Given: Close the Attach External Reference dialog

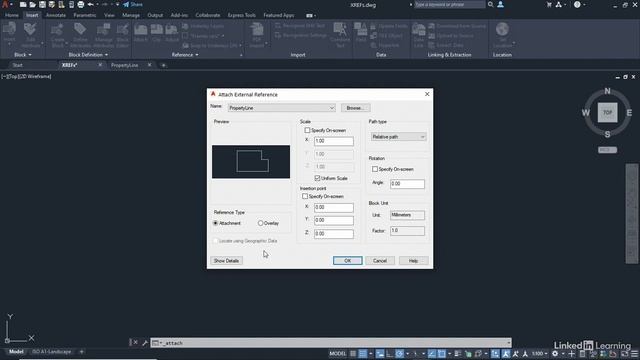Looking at the screenshot, I should click(x=427, y=94).
